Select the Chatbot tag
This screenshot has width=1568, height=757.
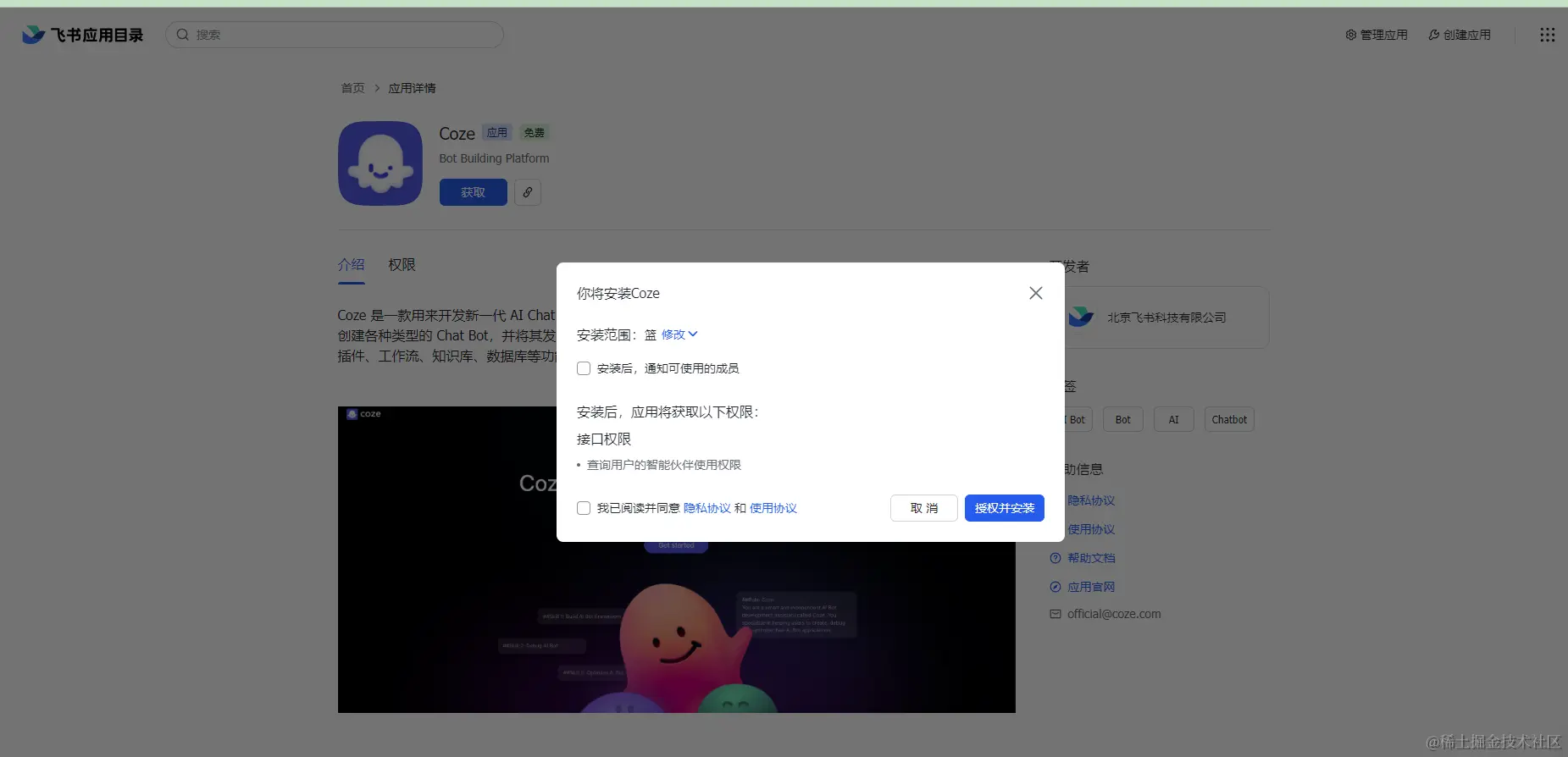(x=1229, y=419)
